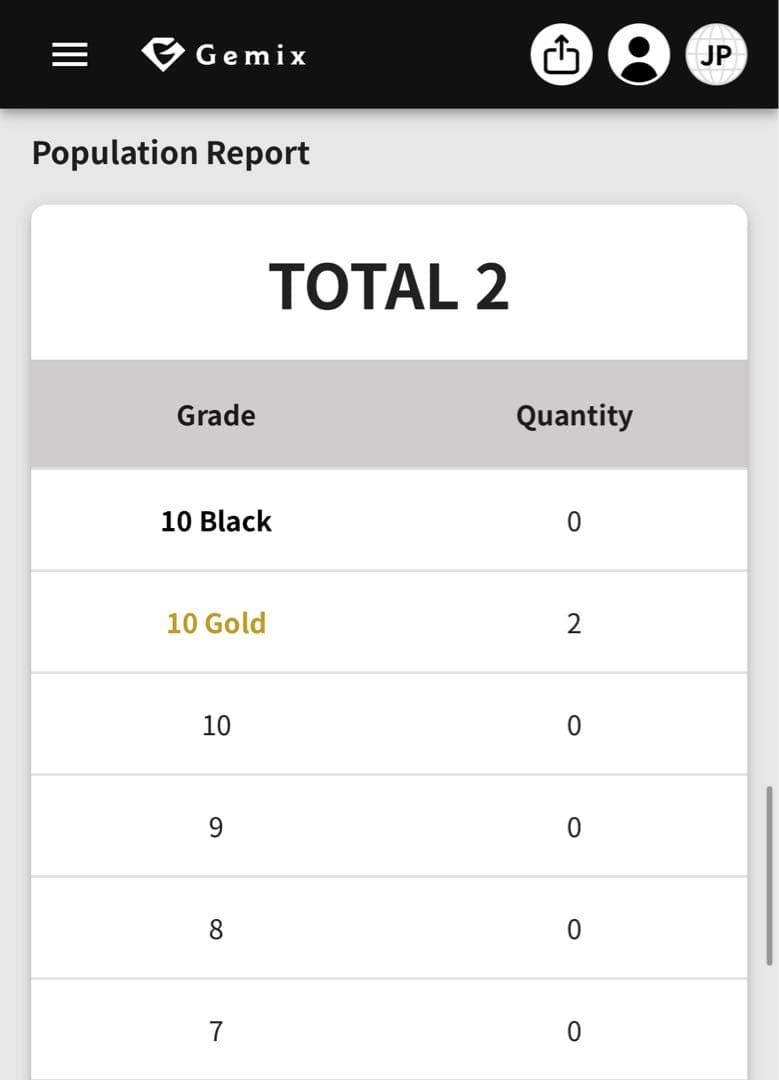779x1080 pixels.
Task: Click the Population Report heading
Action: (171, 153)
